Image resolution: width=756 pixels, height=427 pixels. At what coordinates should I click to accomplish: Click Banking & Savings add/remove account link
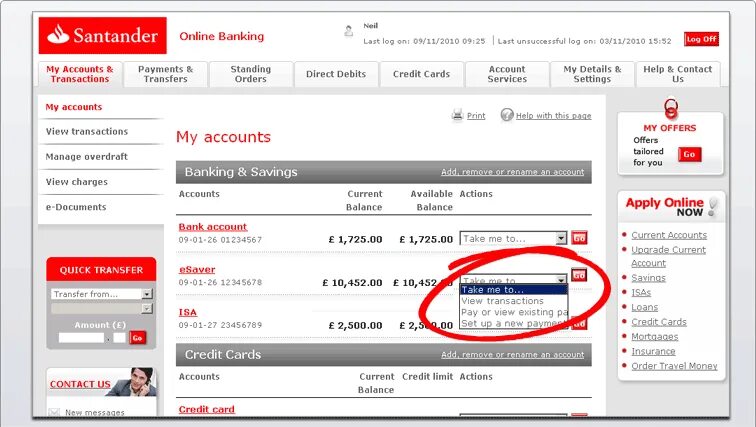[513, 172]
